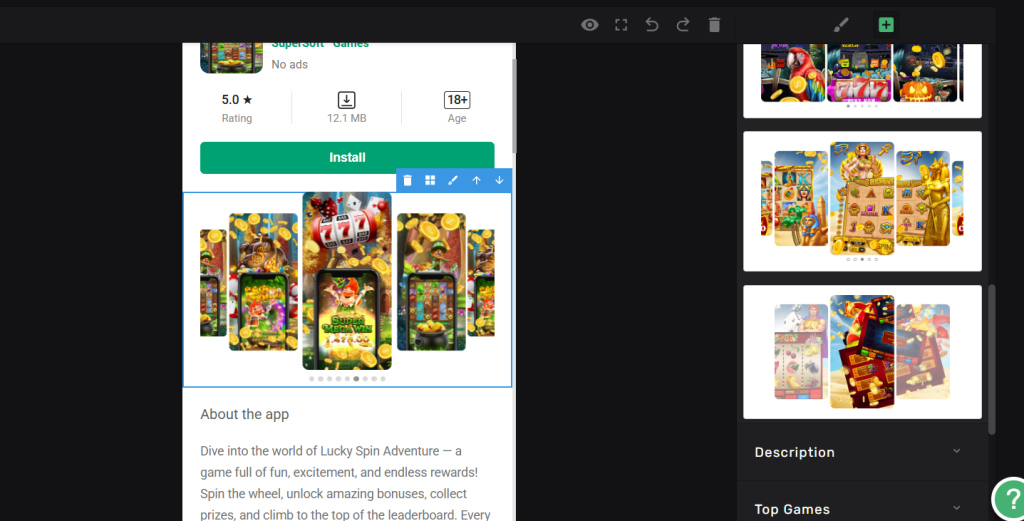Expand the Description section
The height and width of the screenshot is (521, 1024).
(x=862, y=452)
